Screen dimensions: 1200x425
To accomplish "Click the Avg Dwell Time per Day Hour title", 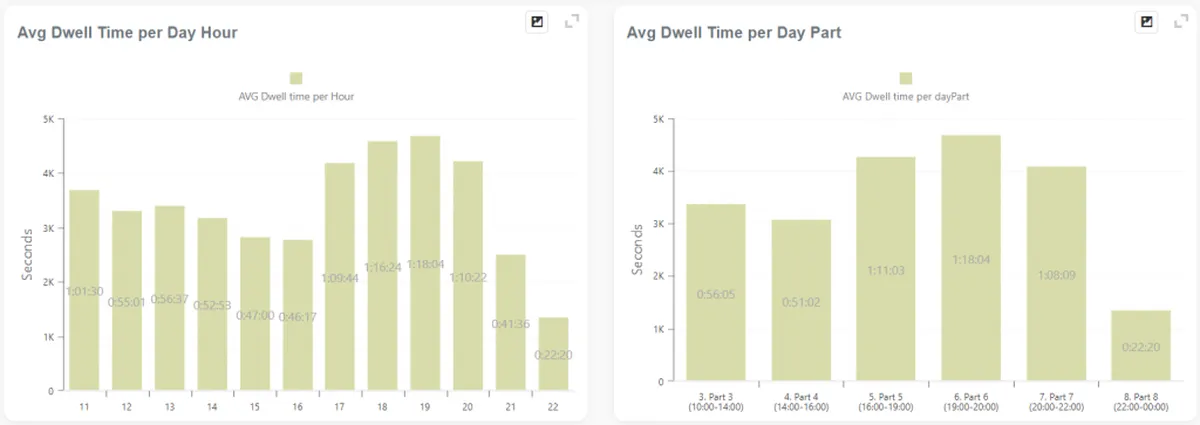I will [x=128, y=32].
